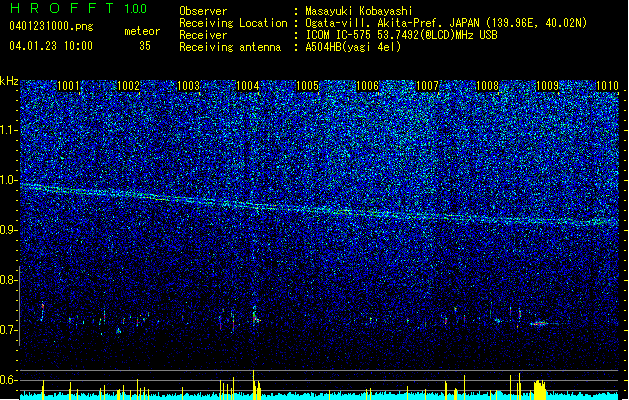
Task: Click the wide yellow intensity burst near 1009
Action: 540,390
